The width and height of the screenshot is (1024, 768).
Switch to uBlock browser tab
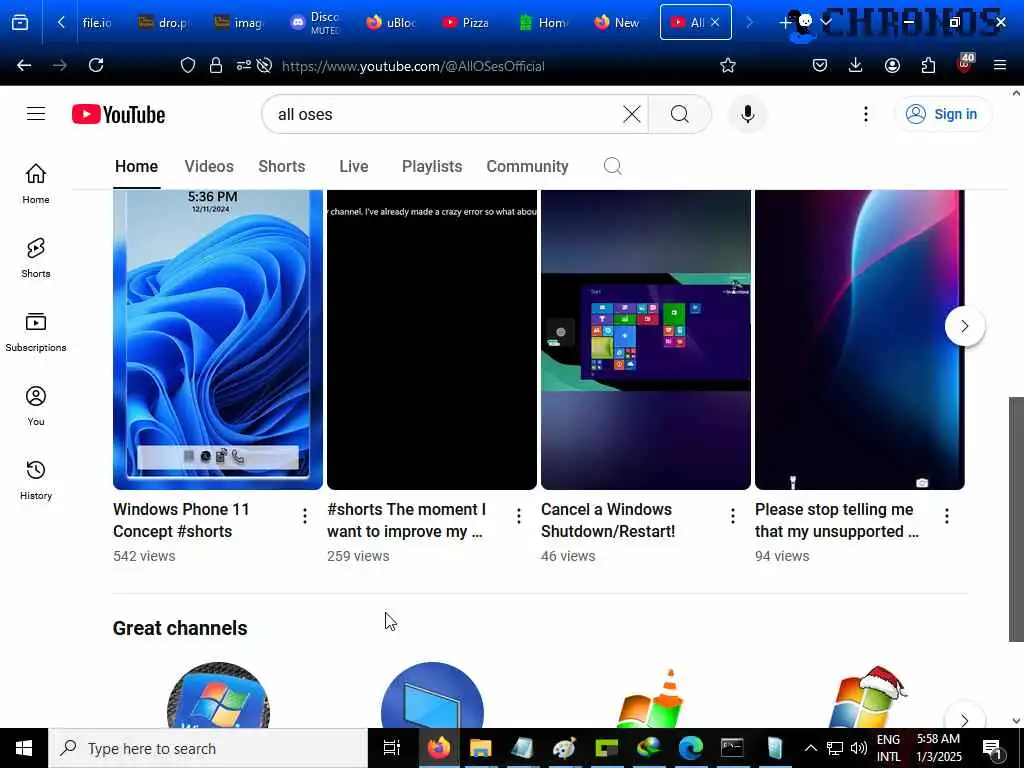tap(391, 23)
